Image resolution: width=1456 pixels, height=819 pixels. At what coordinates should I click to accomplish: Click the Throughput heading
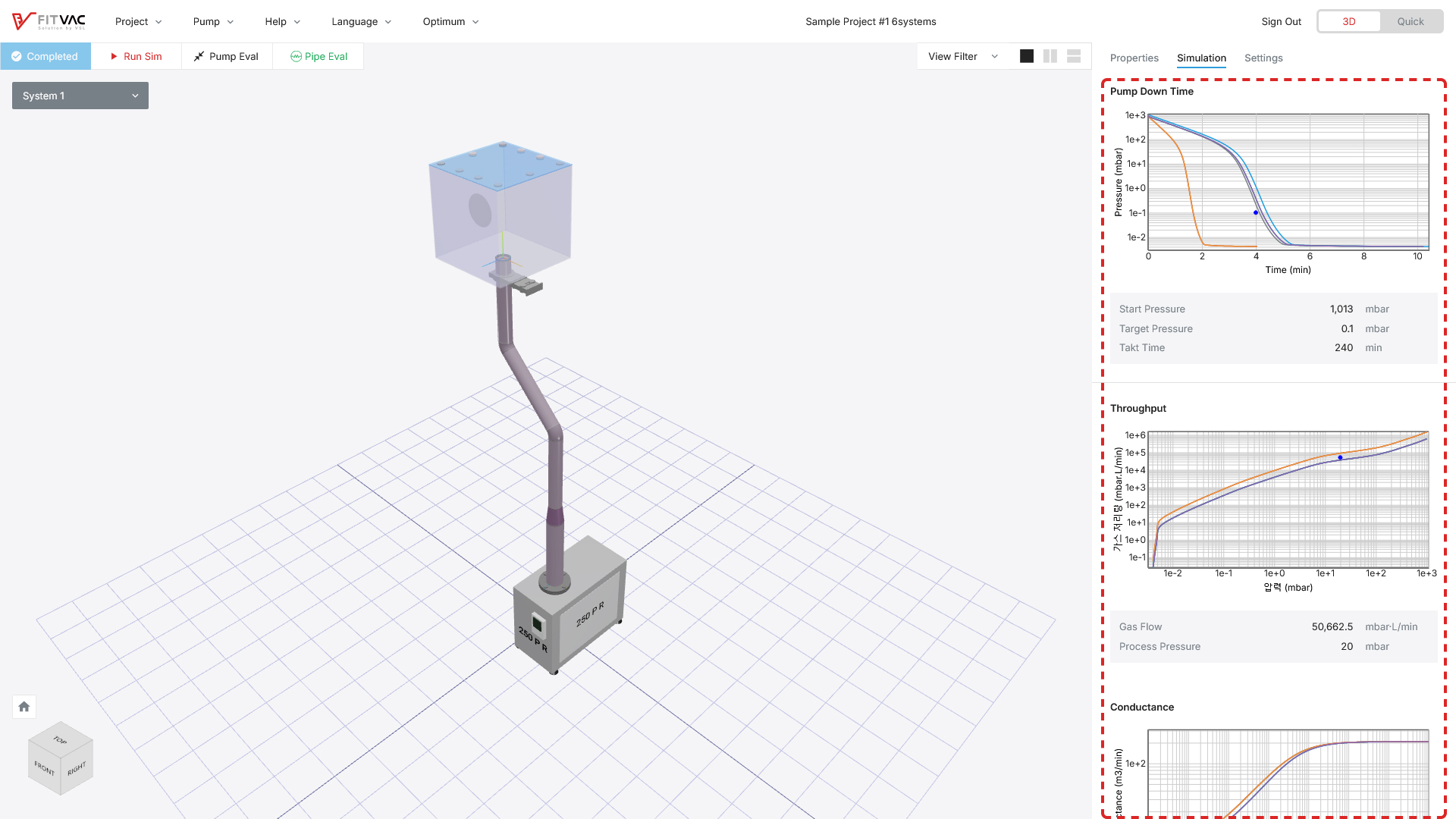[x=1137, y=408]
